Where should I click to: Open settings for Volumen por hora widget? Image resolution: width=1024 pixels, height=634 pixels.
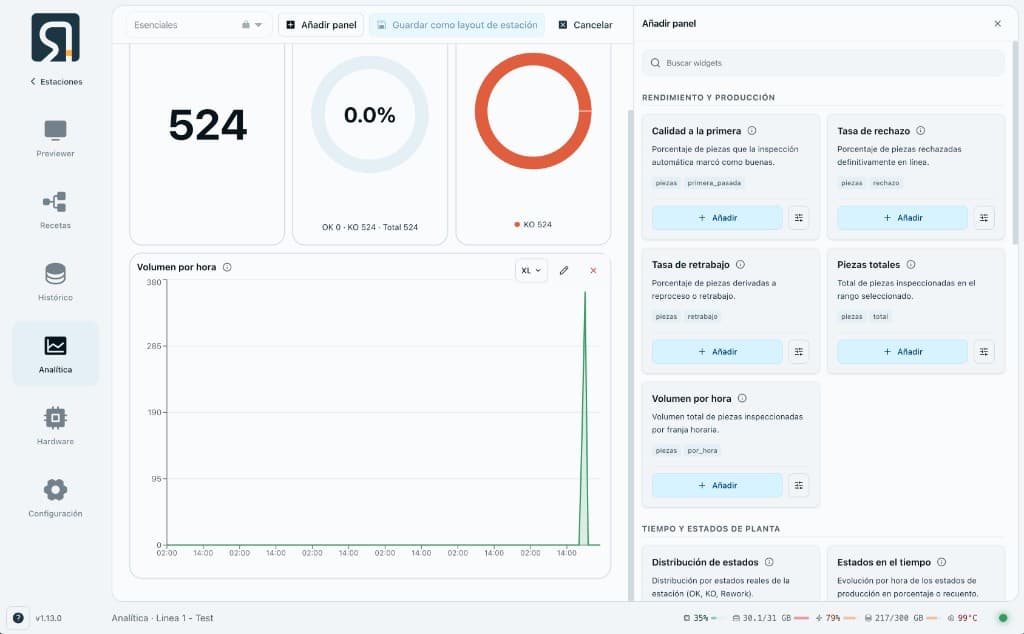point(799,485)
